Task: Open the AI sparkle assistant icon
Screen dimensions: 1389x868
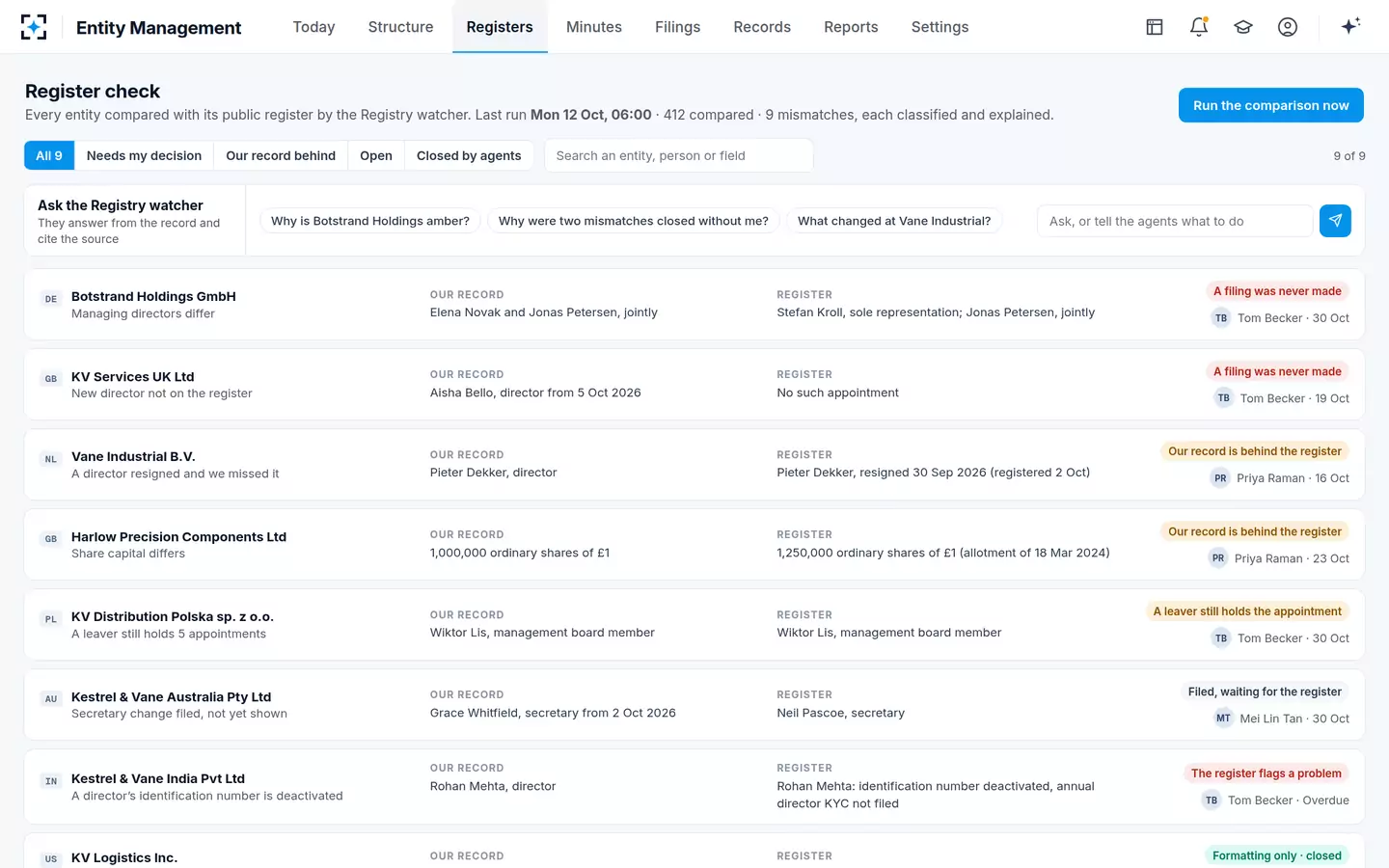Action: tap(1350, 26)
